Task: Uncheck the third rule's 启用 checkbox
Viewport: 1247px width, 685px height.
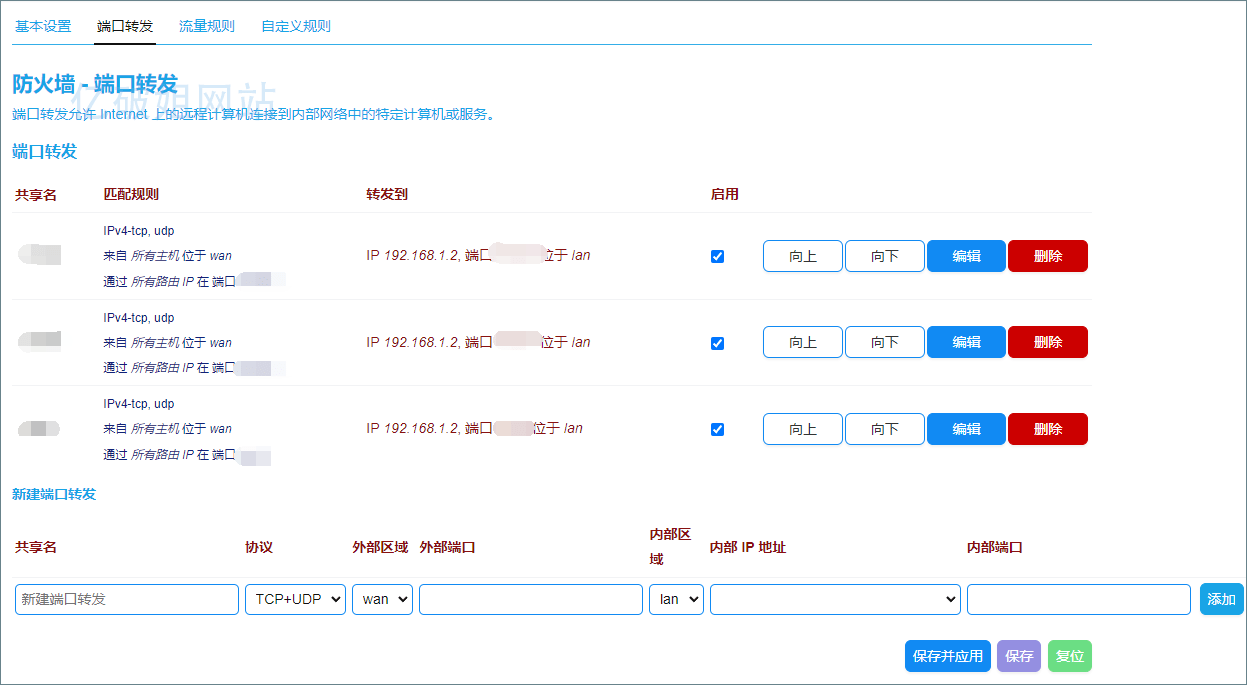Action: coord(717,429)
